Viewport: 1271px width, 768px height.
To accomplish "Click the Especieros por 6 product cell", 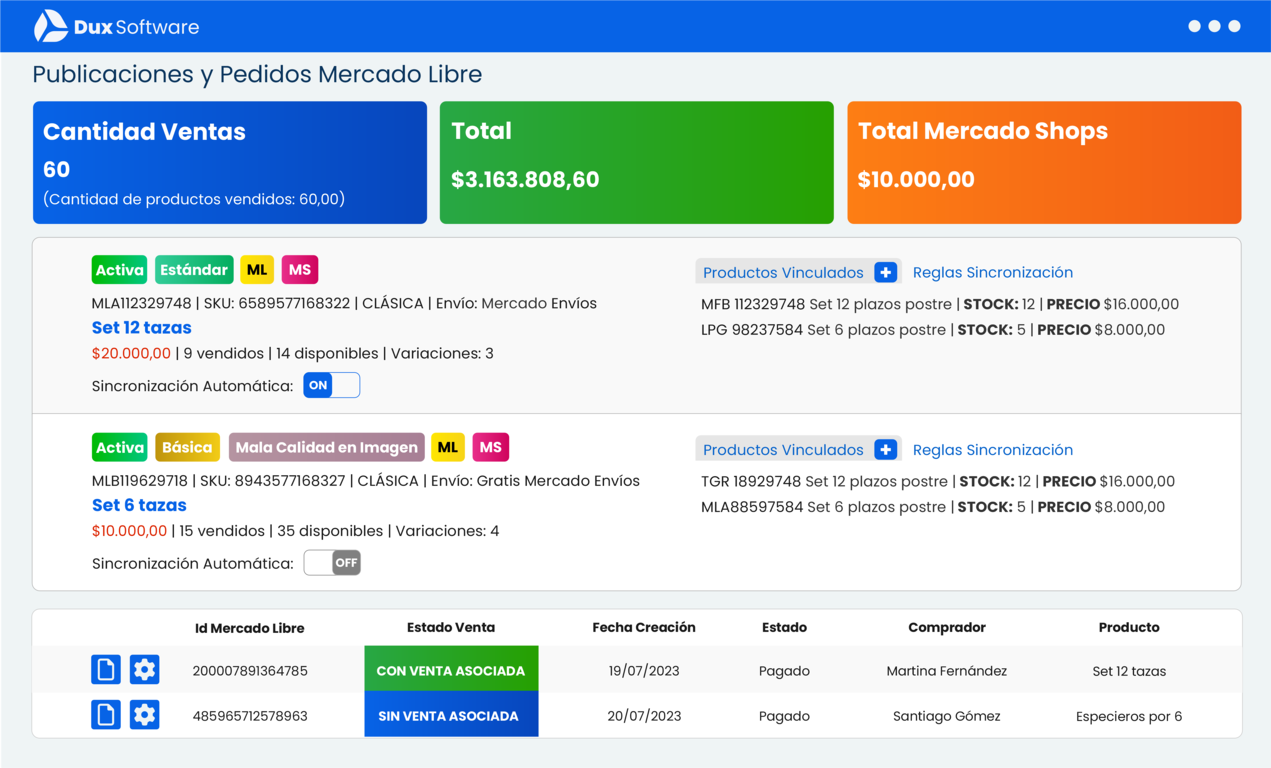I will pyautogui.click(x=1129, y=716).
